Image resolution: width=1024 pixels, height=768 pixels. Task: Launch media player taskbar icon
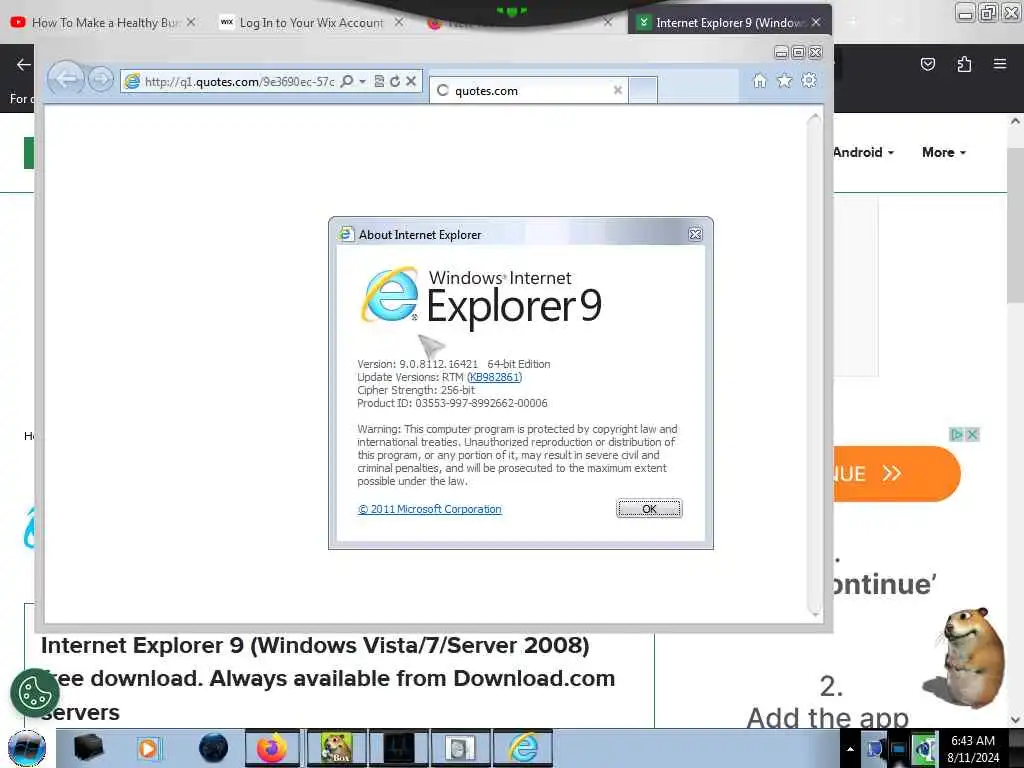(148, 748)
